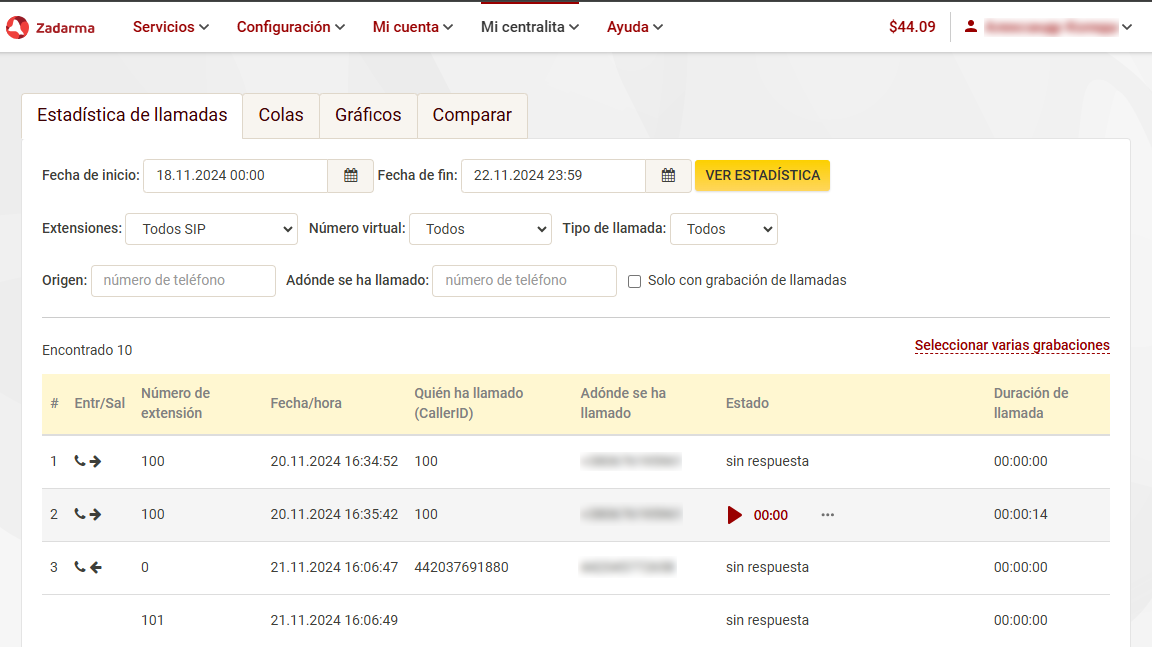Image resolution: width=1152 pixels, height=647 pixels.
Task: Click the Número de extensión column header
Action: (176, 403)
